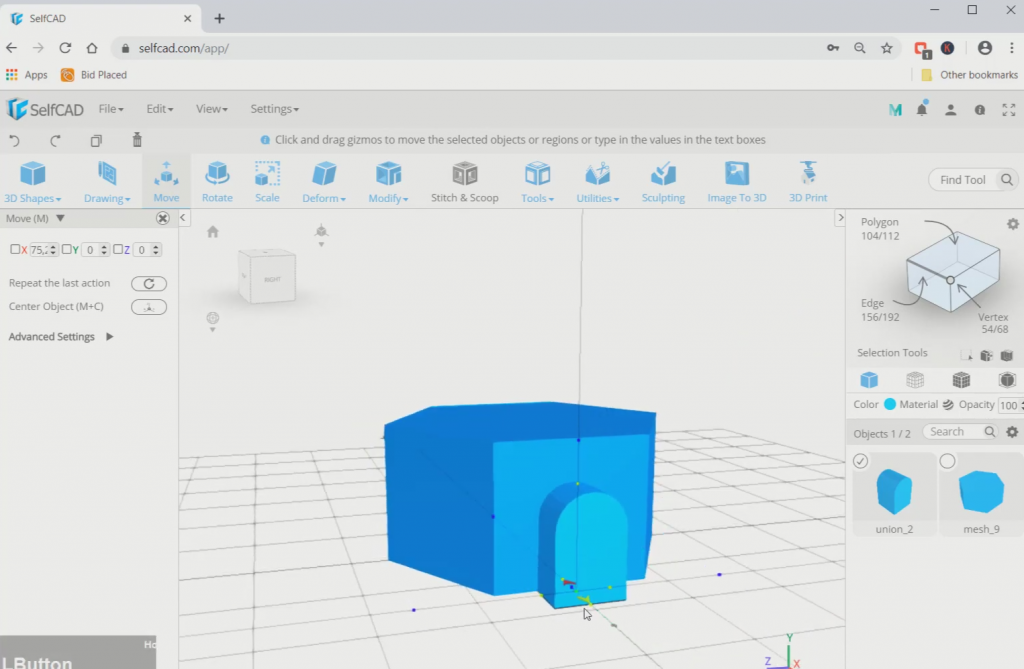Select the Rotate tool
This screenshot has width=1024, height=669.
tap(217, 180)
